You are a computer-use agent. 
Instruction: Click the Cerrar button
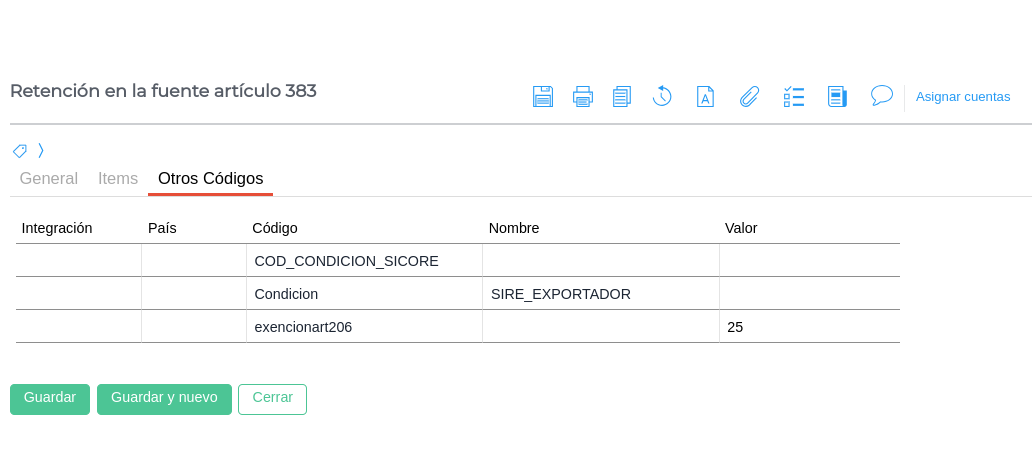[272, 398]
